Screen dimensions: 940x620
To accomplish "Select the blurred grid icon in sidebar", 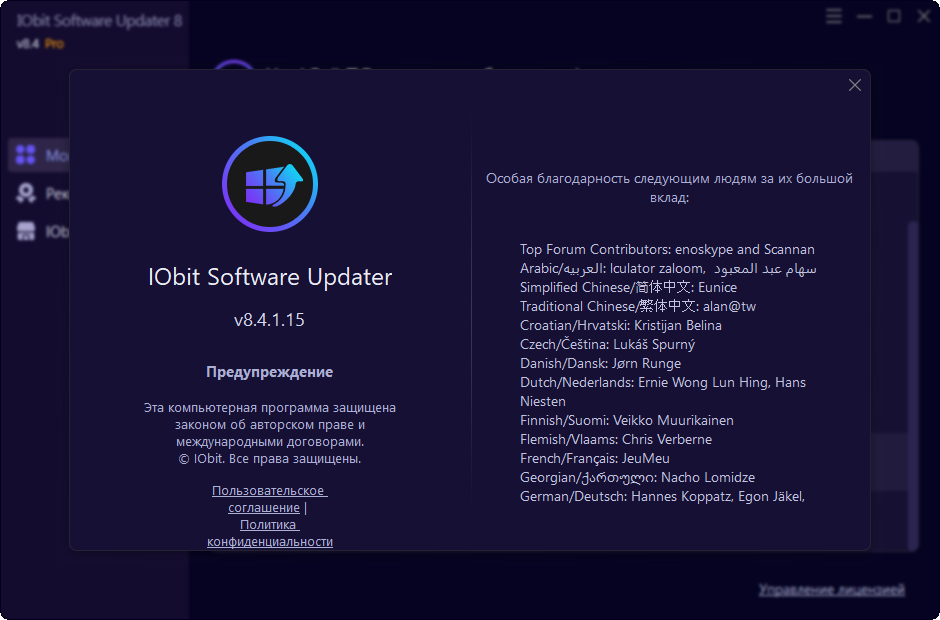I will (x=26, y=155).
